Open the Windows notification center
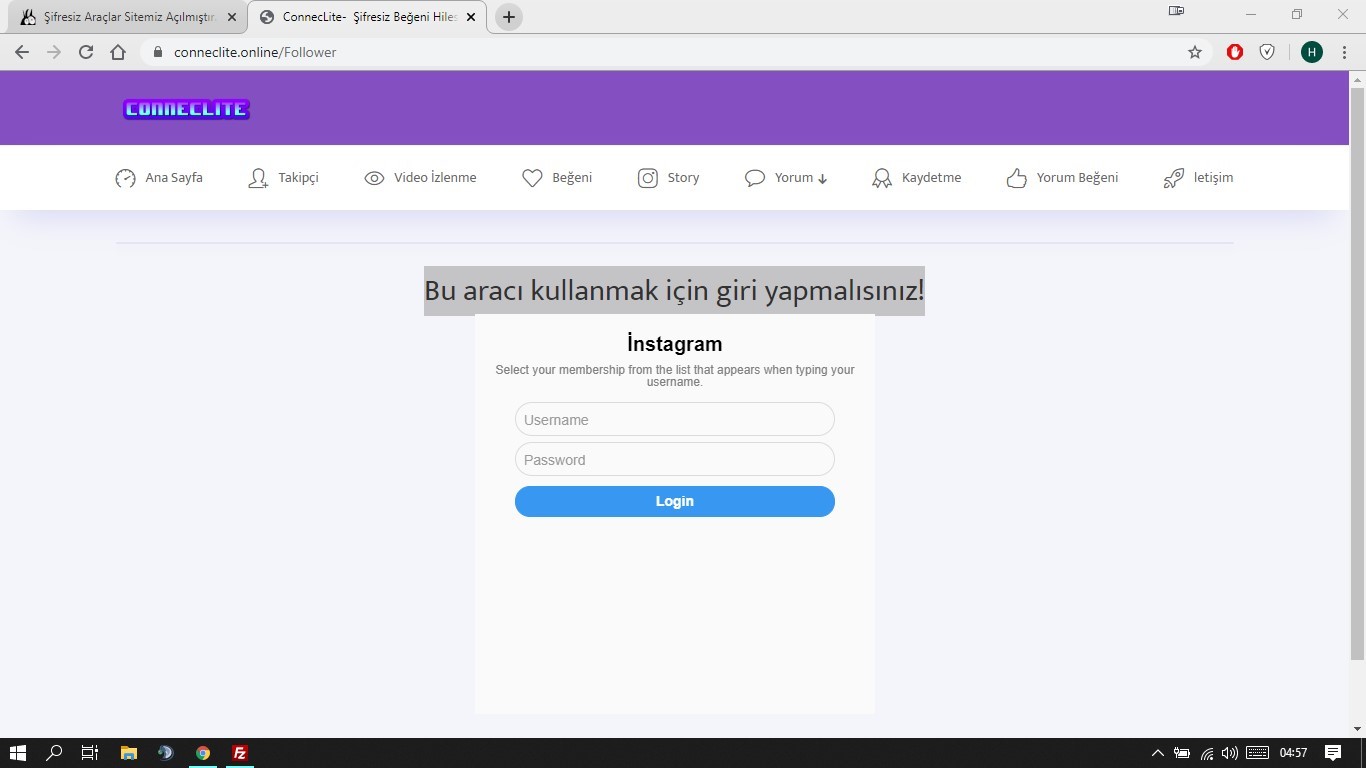This screenshot has width=1366, height=768. tap(1333, 753)
